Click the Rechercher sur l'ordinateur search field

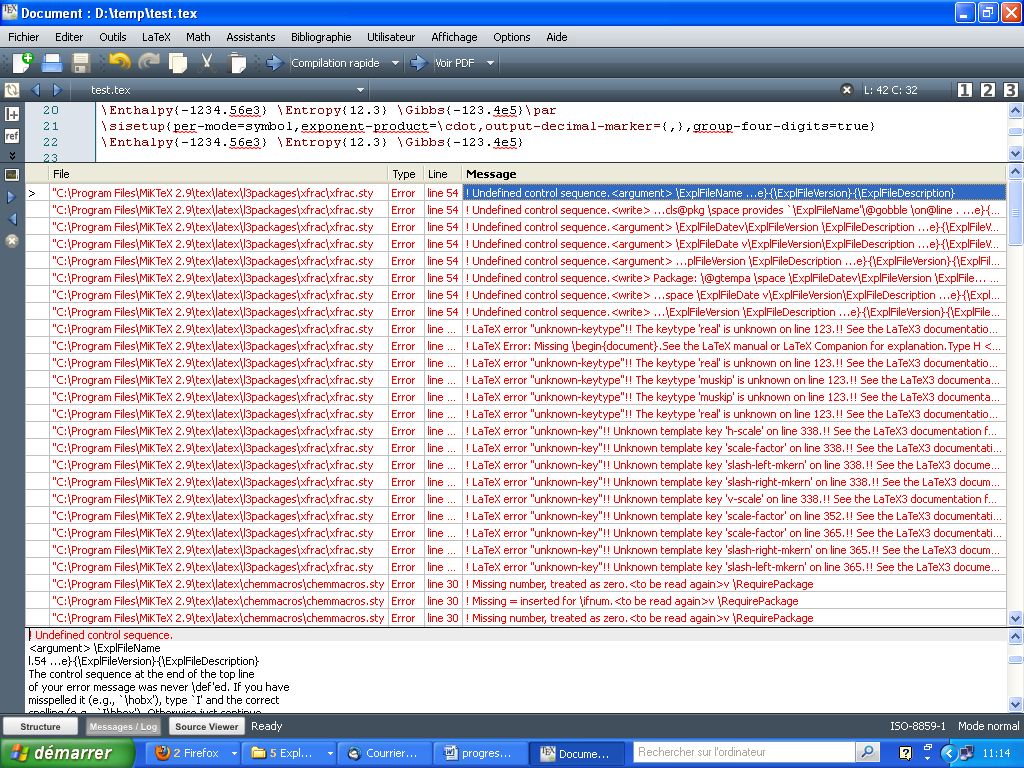point(743,752)
